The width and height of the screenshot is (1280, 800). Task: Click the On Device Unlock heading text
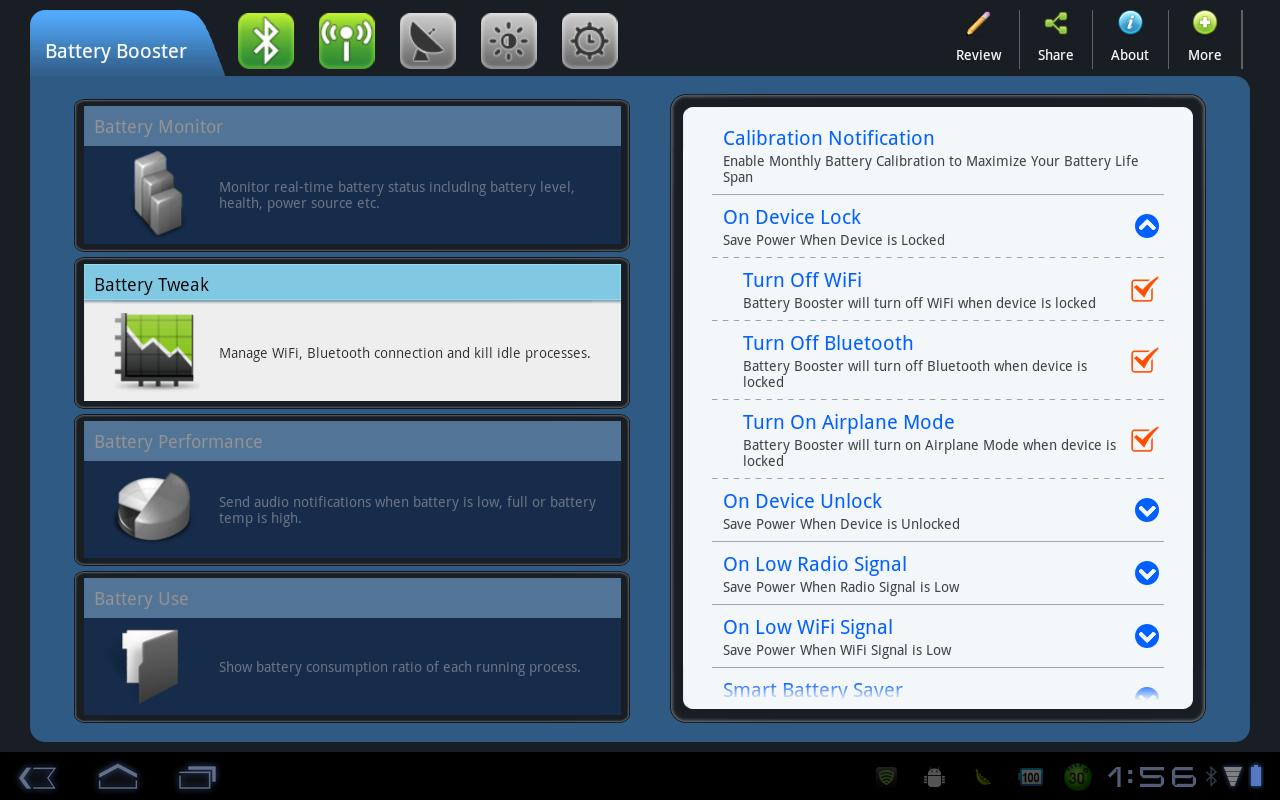pos(802,501)
